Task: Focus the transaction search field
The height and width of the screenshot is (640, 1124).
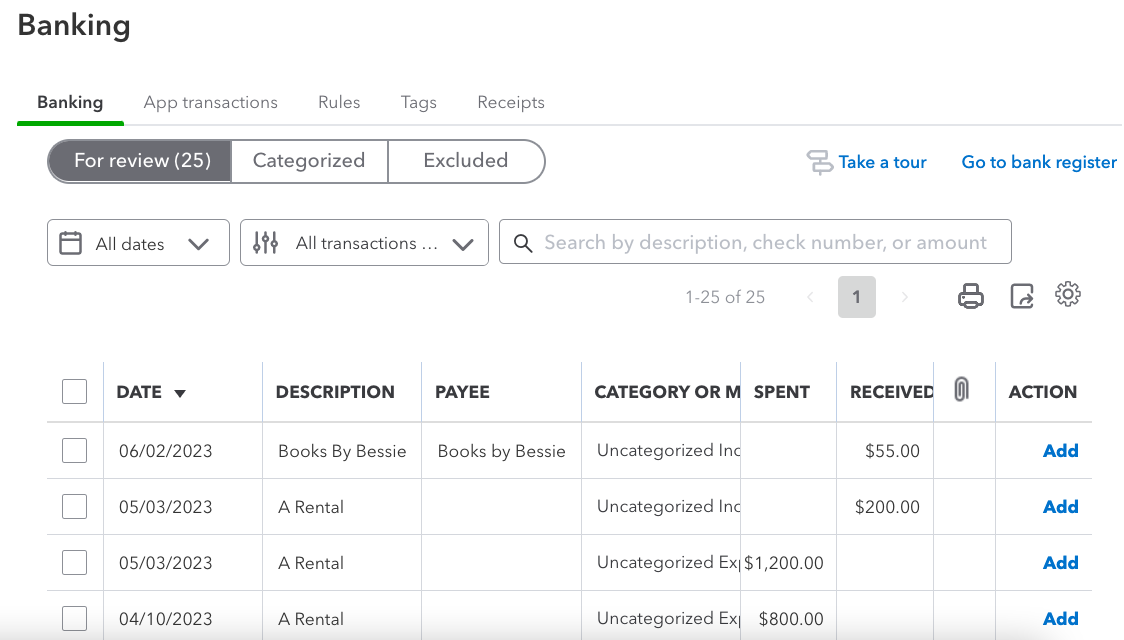Action: click(x=765, y=243)
